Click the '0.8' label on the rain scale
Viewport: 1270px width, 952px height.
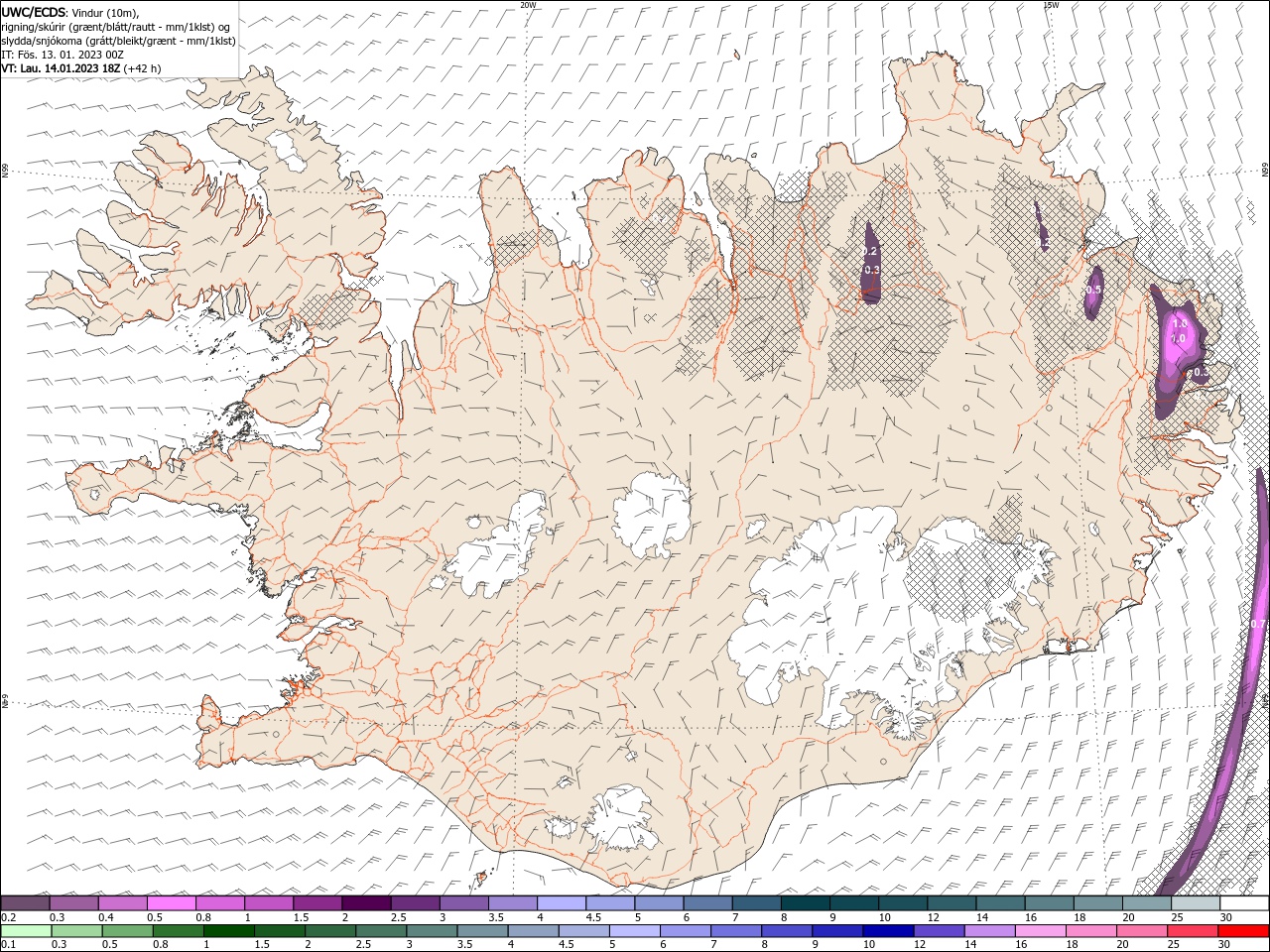click(x=160, y=945)
